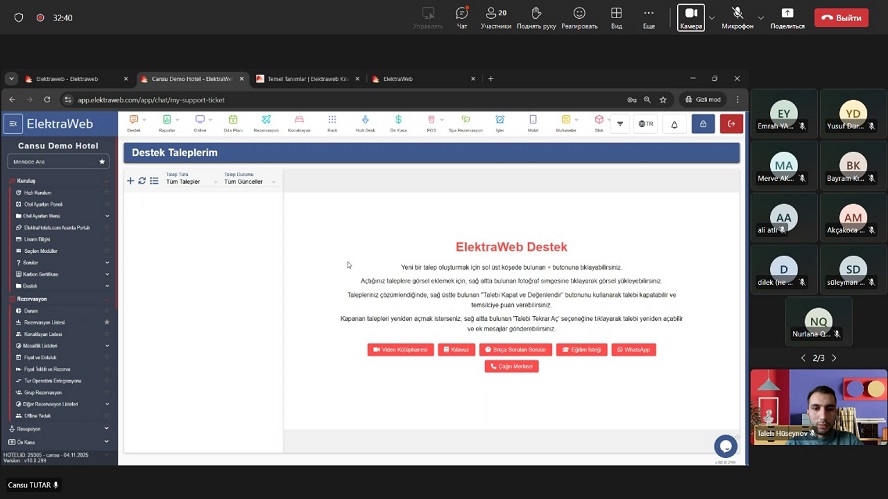This screenshot has height=499, width=888.
Task: Click the red logout icon button
Action: (731, 124)
